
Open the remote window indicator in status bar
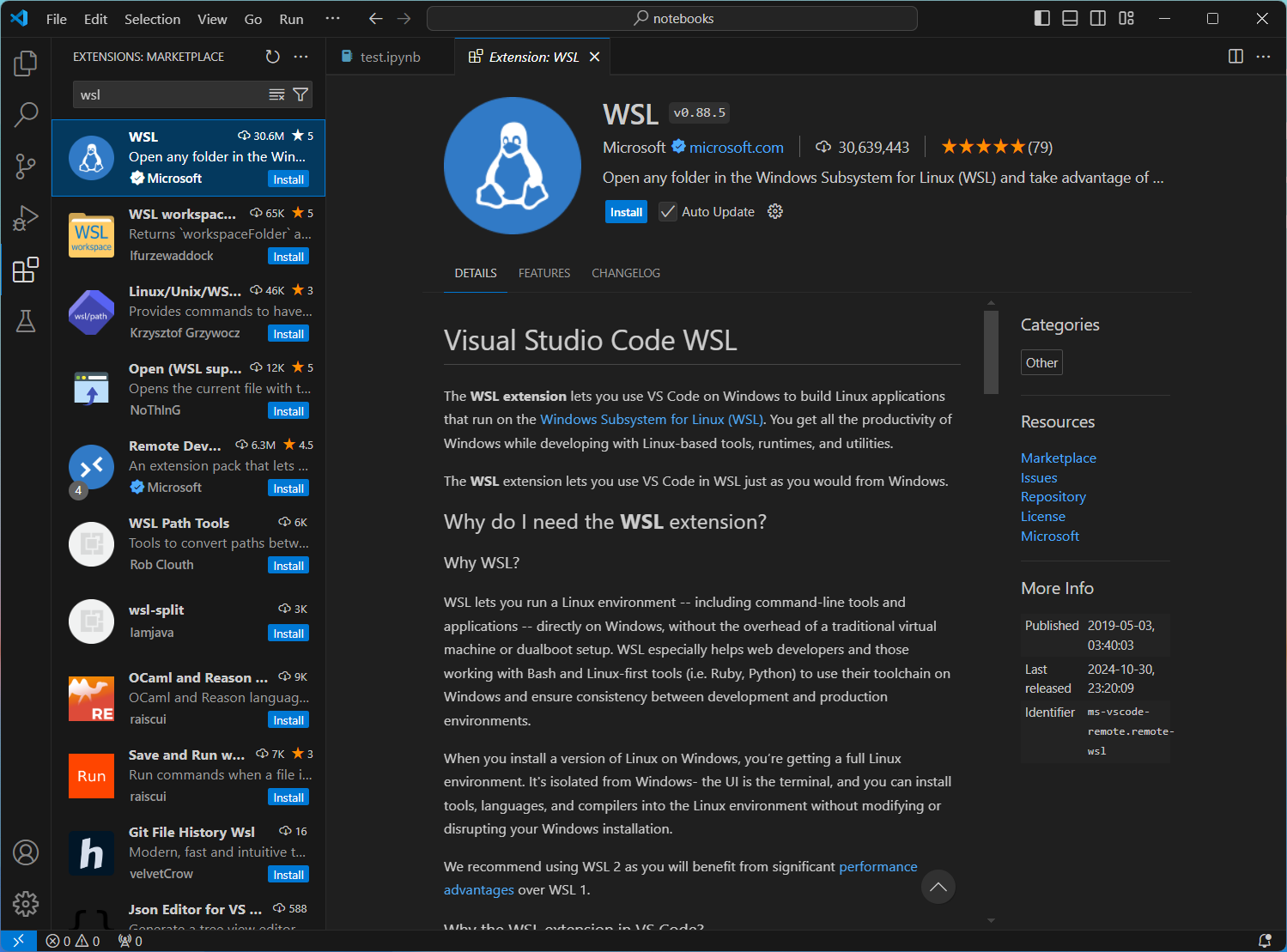[18, 941]
